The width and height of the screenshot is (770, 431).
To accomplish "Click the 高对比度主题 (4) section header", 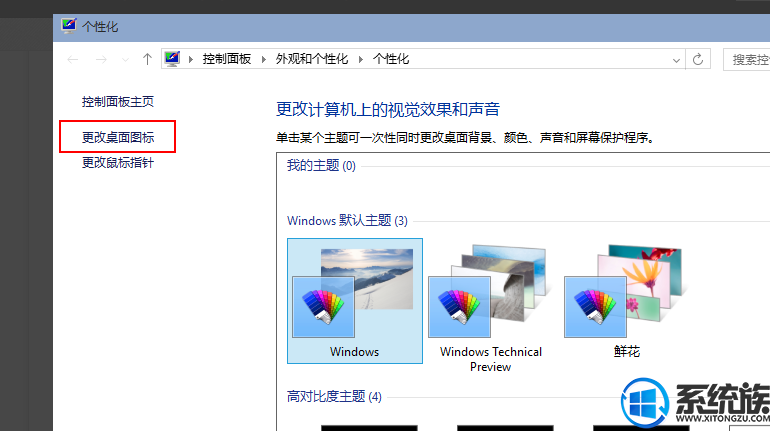I will point(334,397).
